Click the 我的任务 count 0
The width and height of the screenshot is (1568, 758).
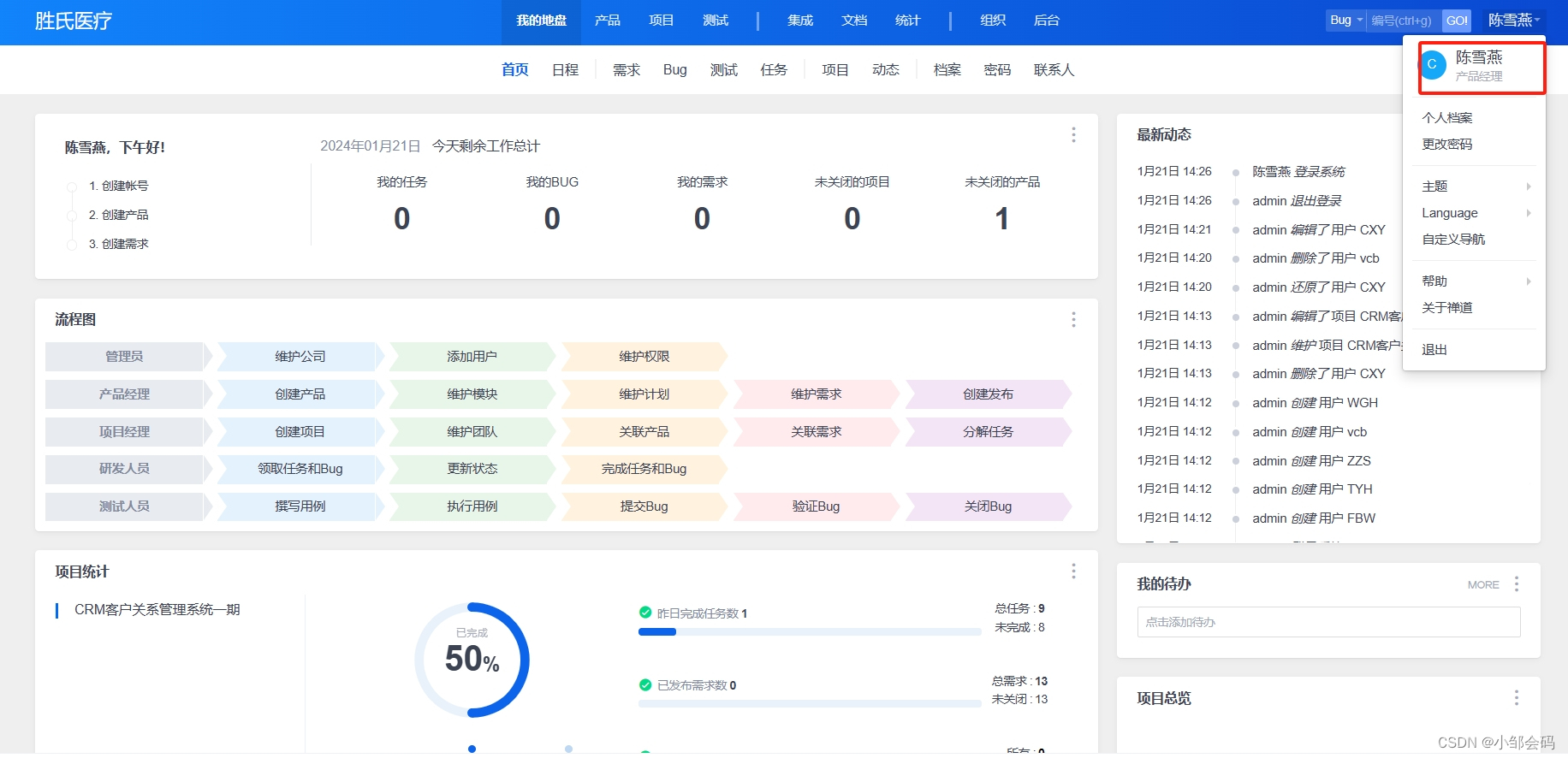(x=402, y=219)
